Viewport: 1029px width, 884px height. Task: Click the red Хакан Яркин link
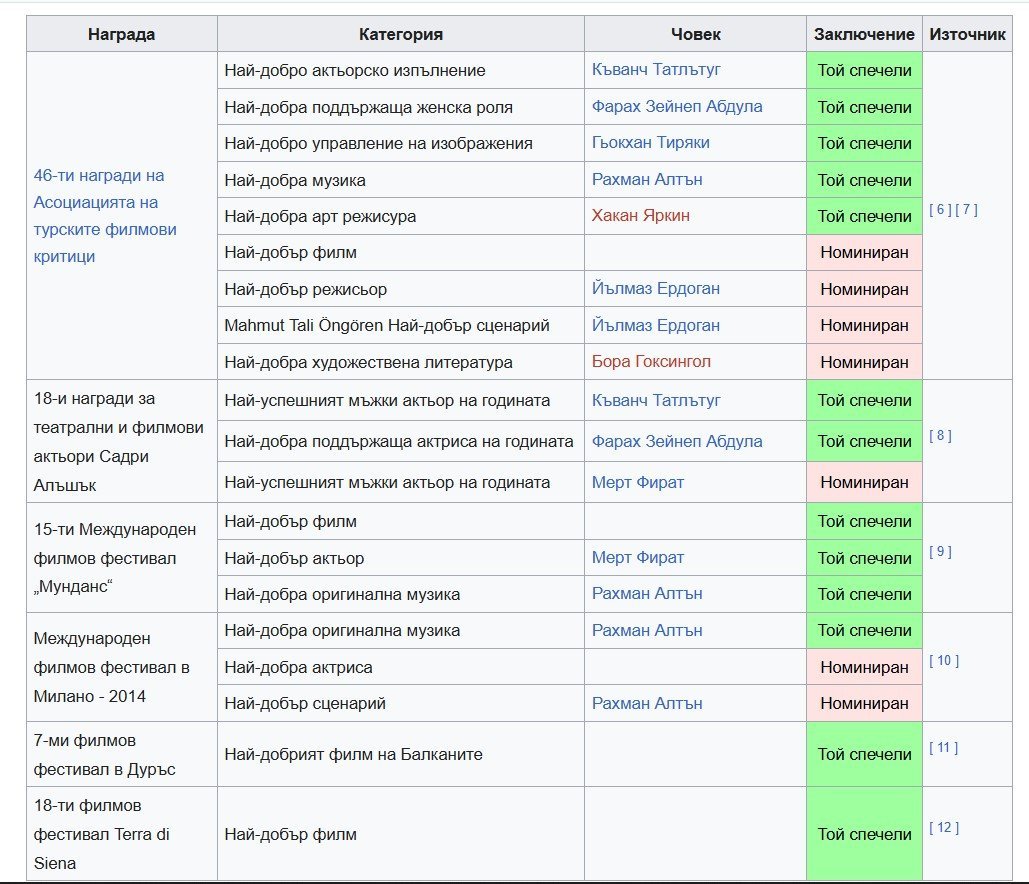point(640,216)
